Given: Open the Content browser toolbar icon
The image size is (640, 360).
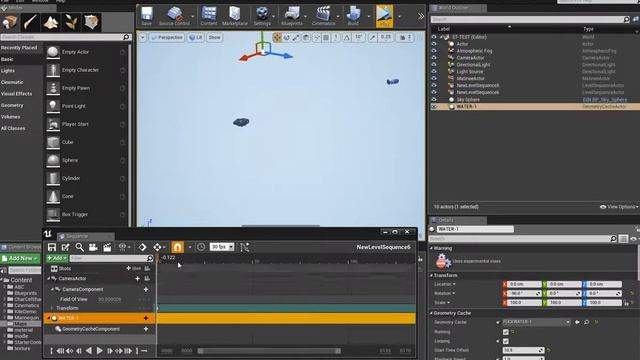Looking at the screenshot, I should tap(209, 16).
